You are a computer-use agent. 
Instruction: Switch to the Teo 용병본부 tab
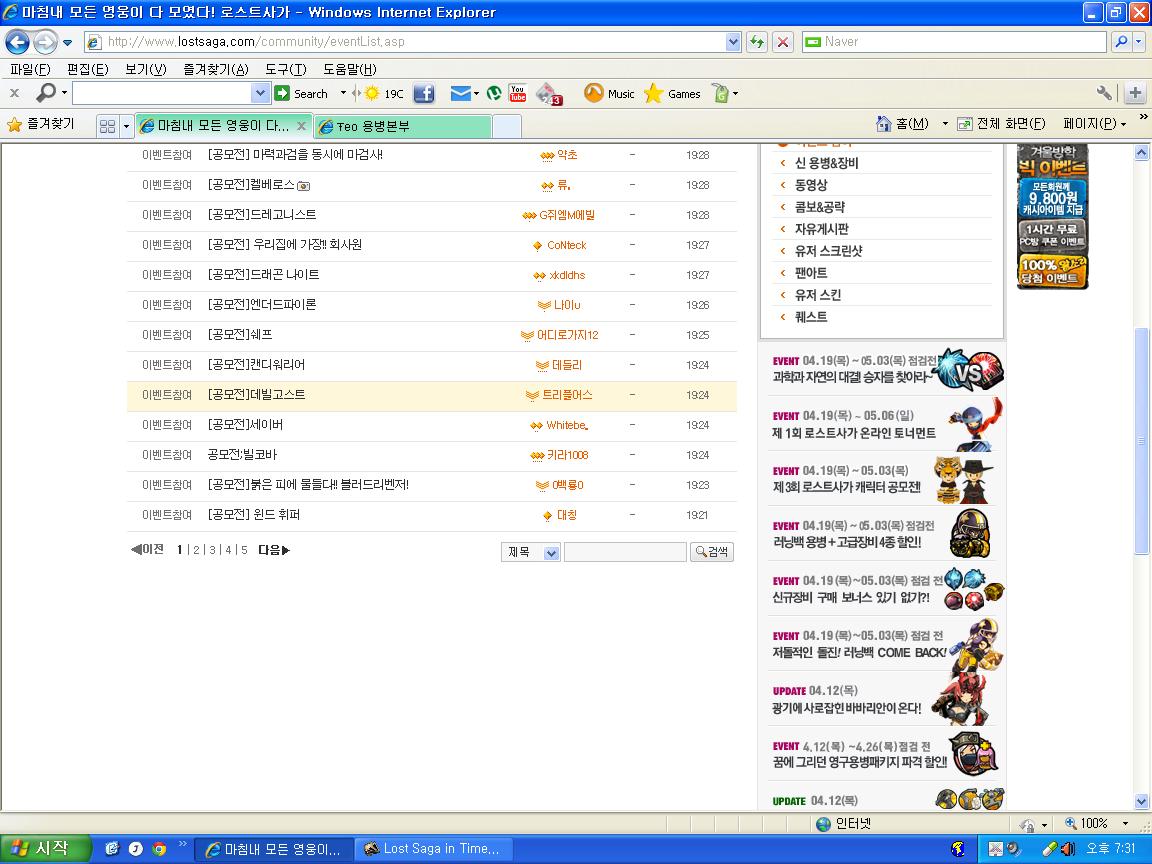coord(403,126)
